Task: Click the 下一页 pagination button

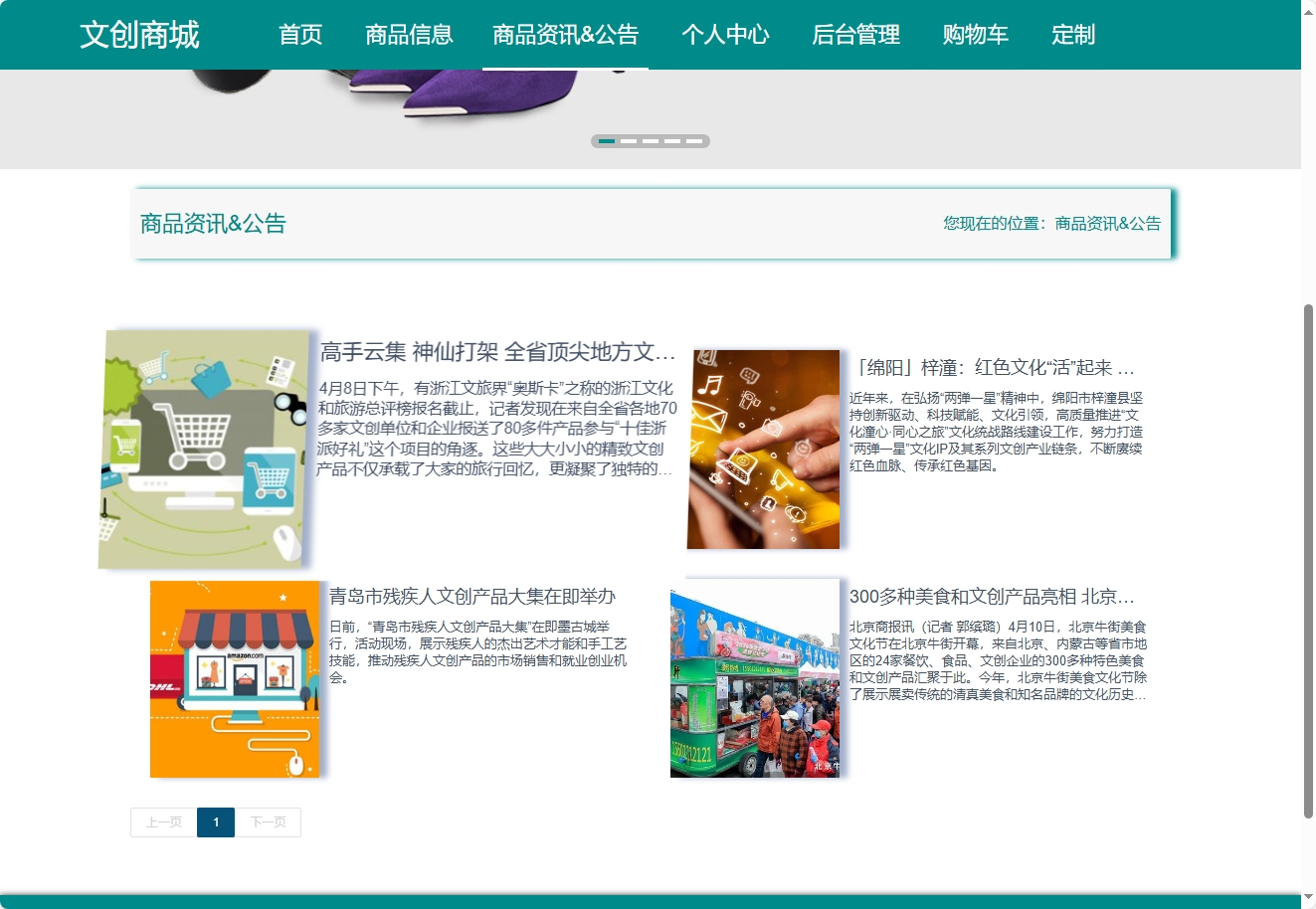Action: (x=268, y=822)
